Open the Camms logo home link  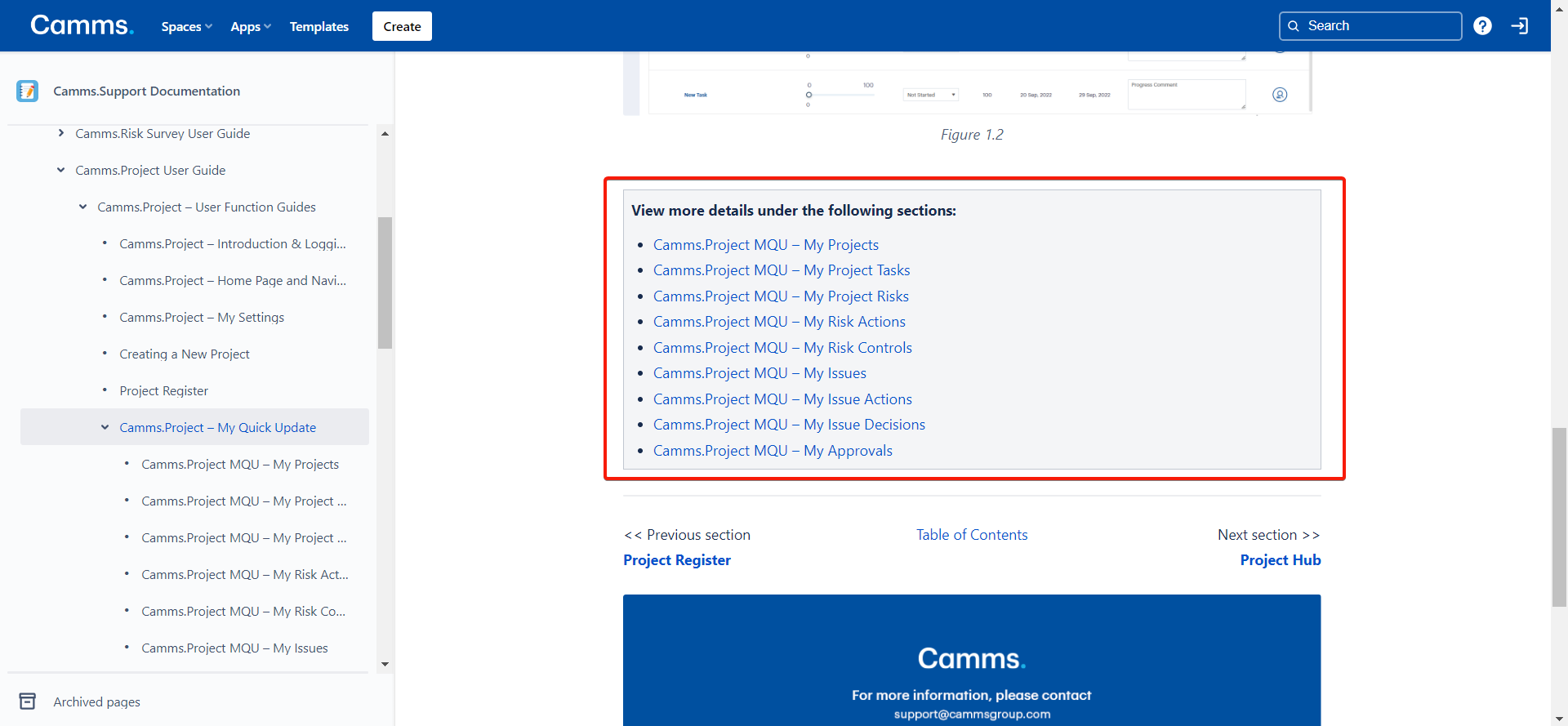[82, 25]
